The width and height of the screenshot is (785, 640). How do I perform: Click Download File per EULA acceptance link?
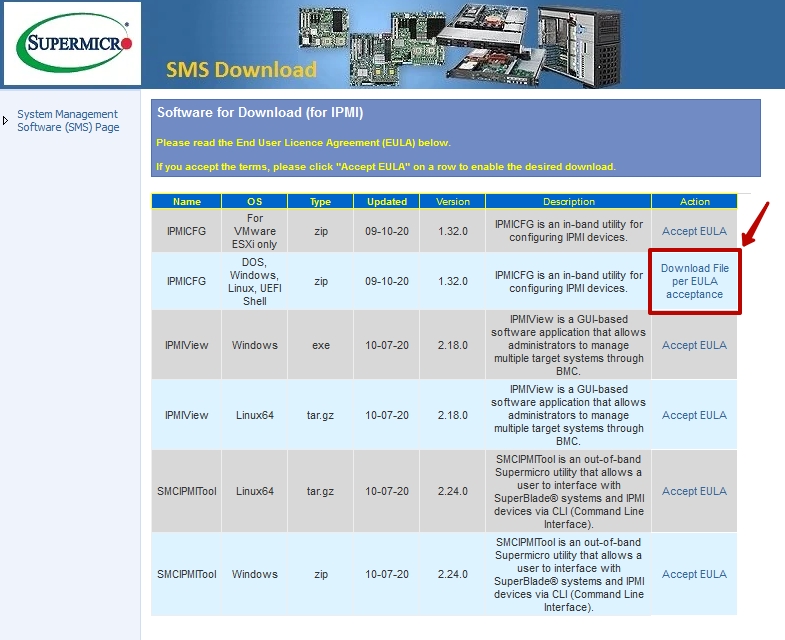694,281
